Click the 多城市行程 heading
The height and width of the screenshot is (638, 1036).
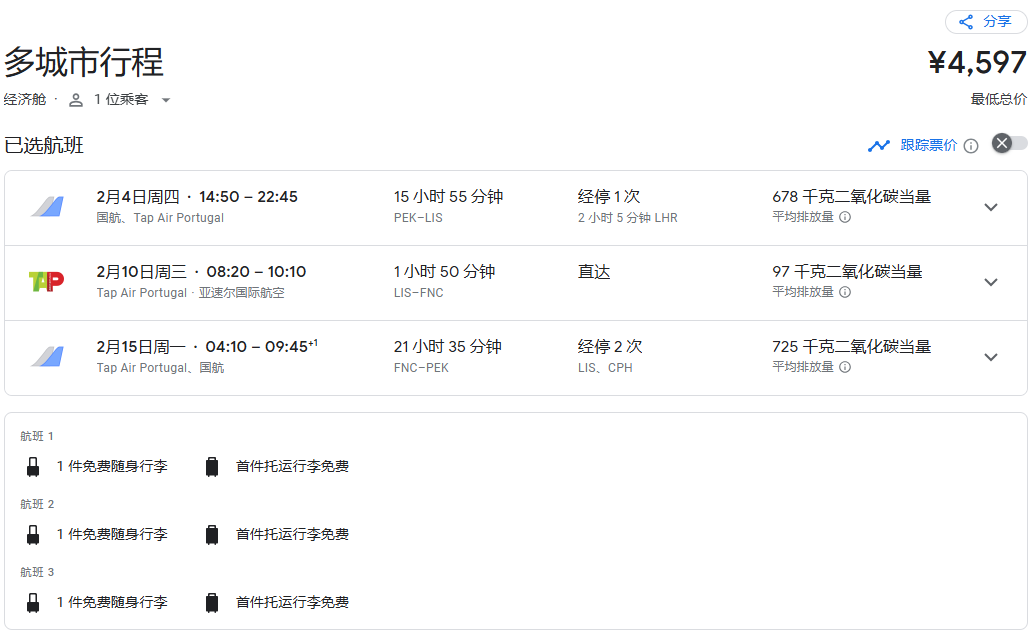pos(84,63)
